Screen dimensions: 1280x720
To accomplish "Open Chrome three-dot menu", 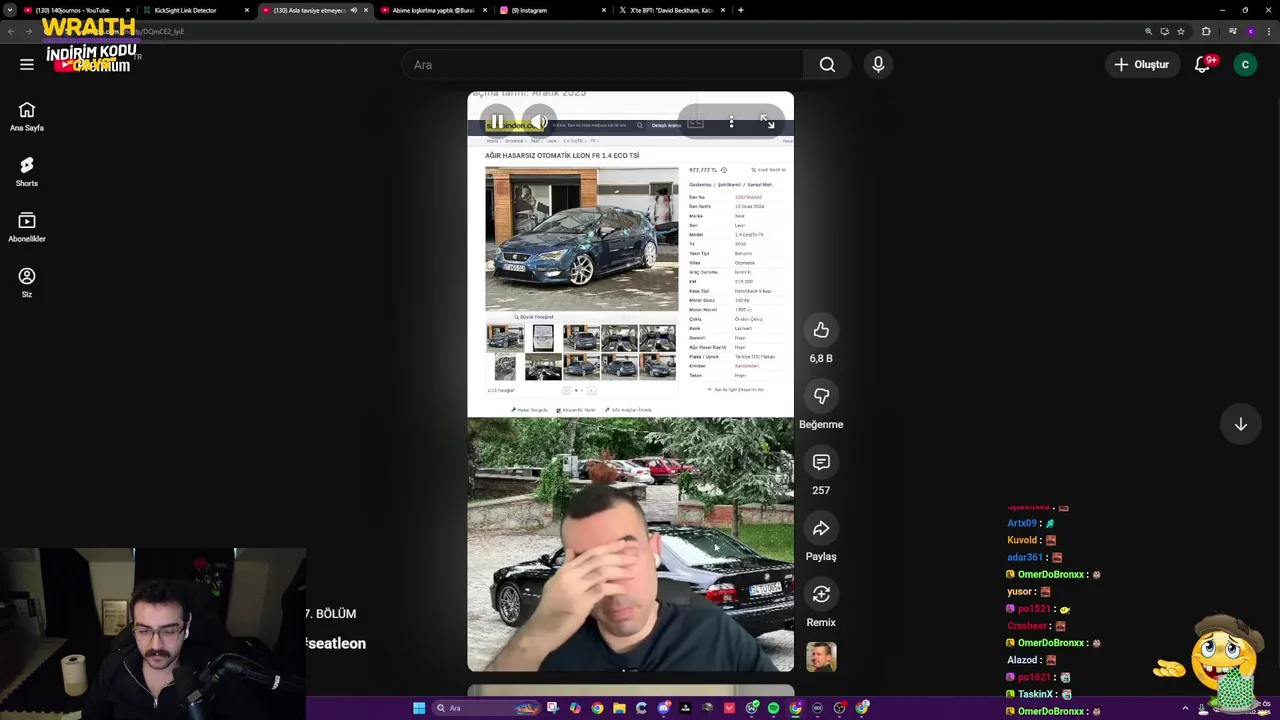I will tap(1269, 31).
